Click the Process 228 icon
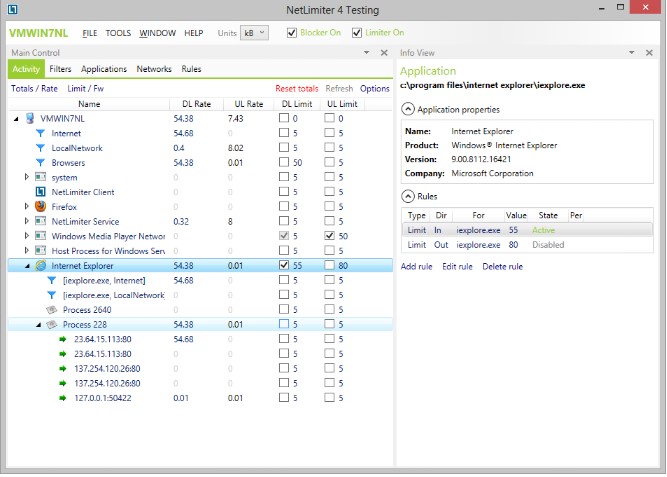667x477 pixels. [x=52, y=325]
